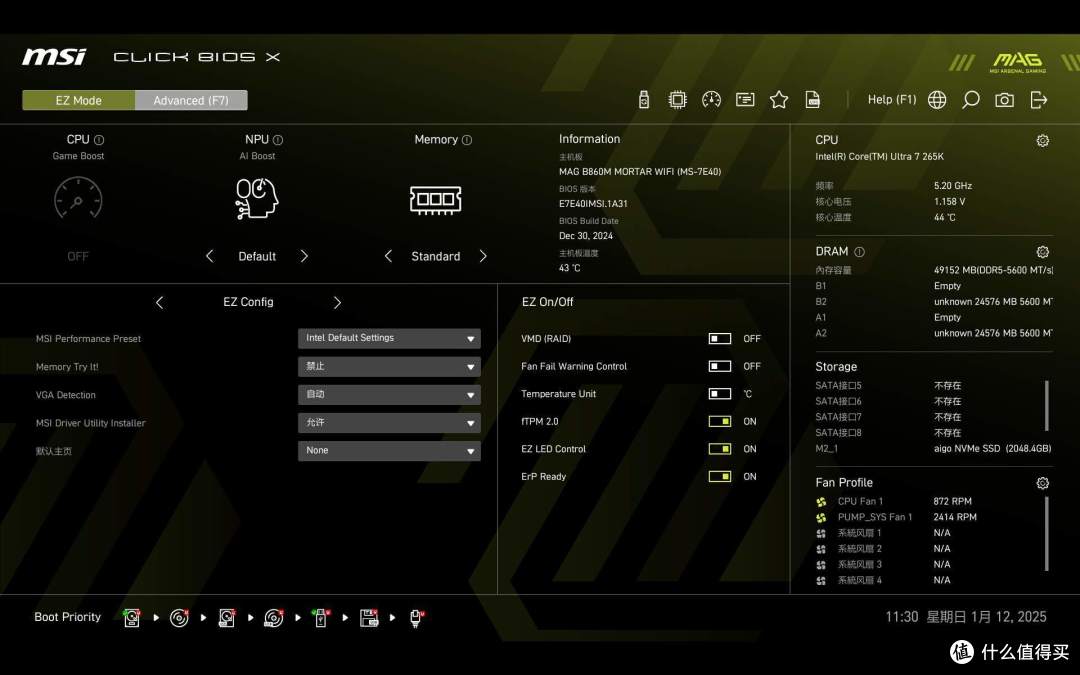Toggle EZ LED Control switch
The image size is (1080, 675).
coord(720,448)
